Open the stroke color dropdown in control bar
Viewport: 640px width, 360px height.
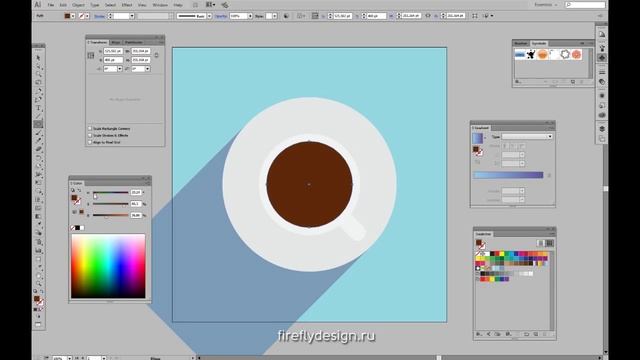(x=87, y=16)
